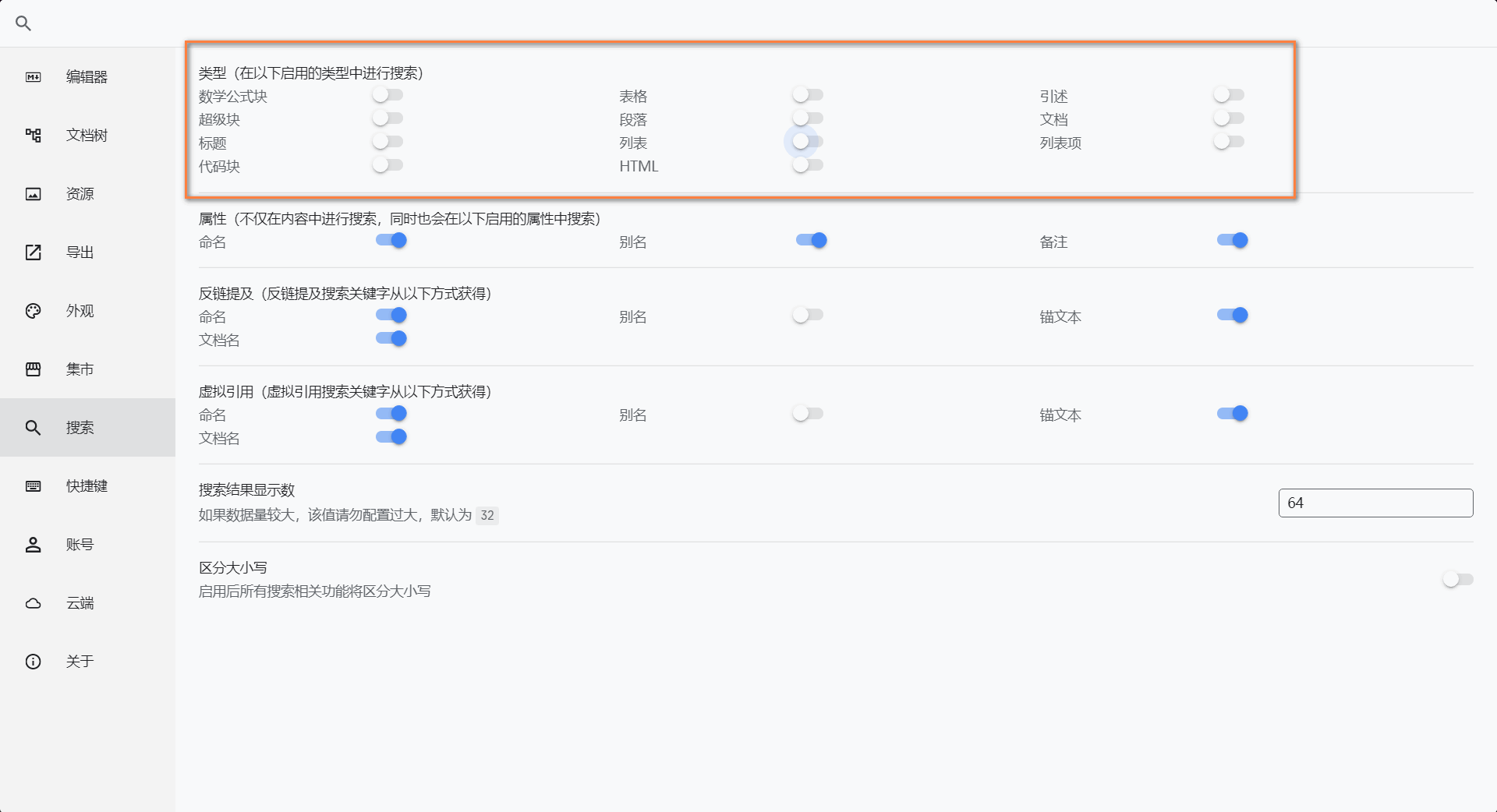The image size is (1497, 812).
Task: Click the 资源 settings icon
Action: 33,193
